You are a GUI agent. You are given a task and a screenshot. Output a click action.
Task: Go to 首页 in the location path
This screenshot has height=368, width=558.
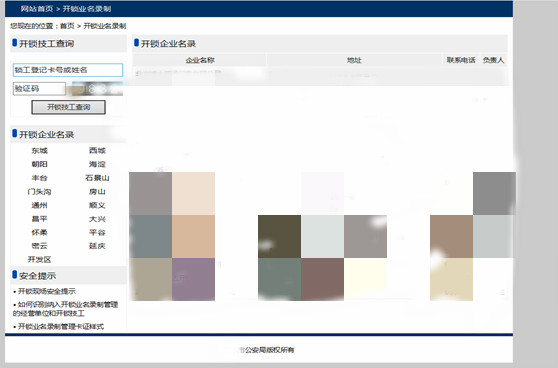tap(67, 26)
